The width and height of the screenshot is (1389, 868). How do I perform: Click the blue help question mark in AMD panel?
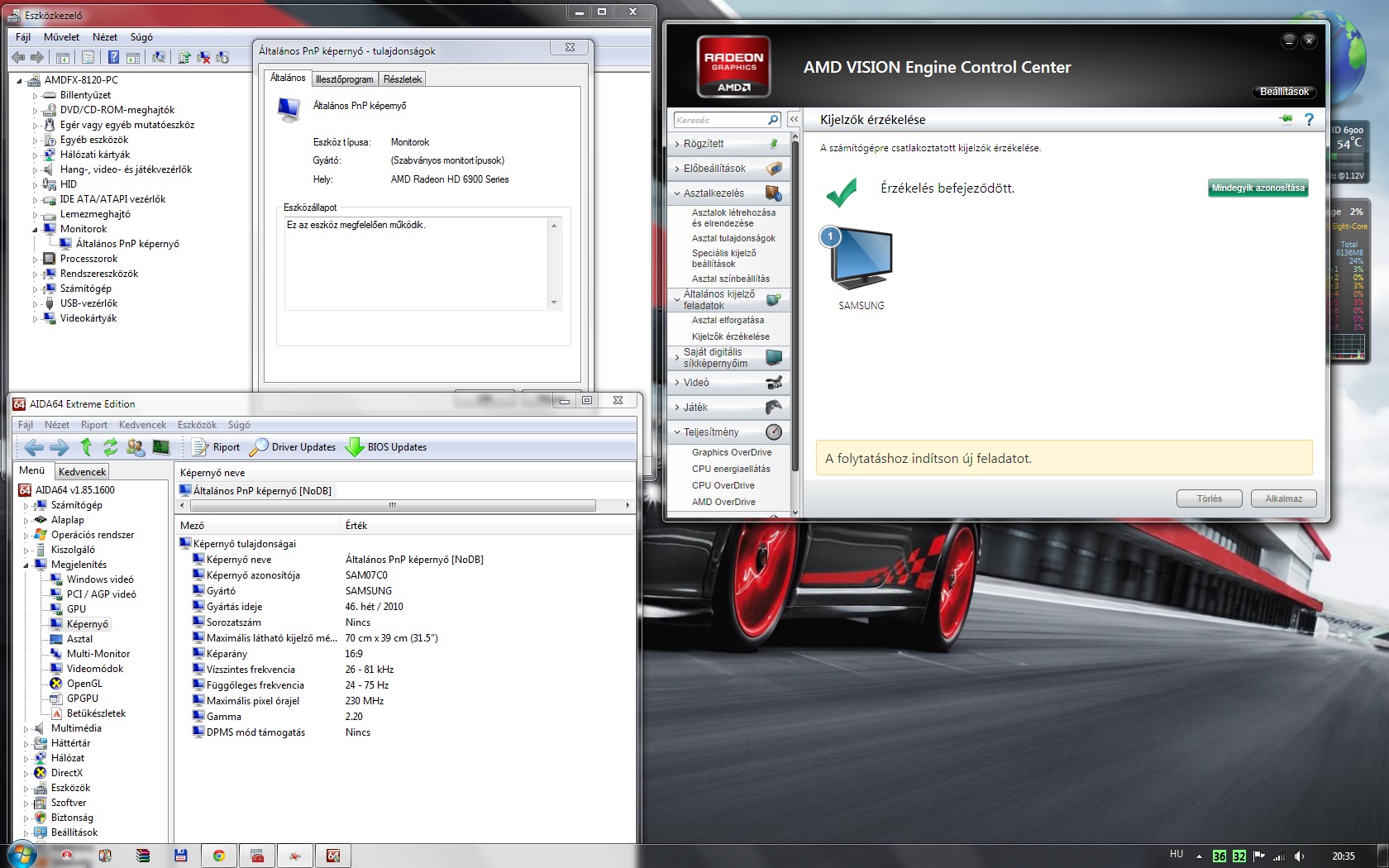(1309, 120)
